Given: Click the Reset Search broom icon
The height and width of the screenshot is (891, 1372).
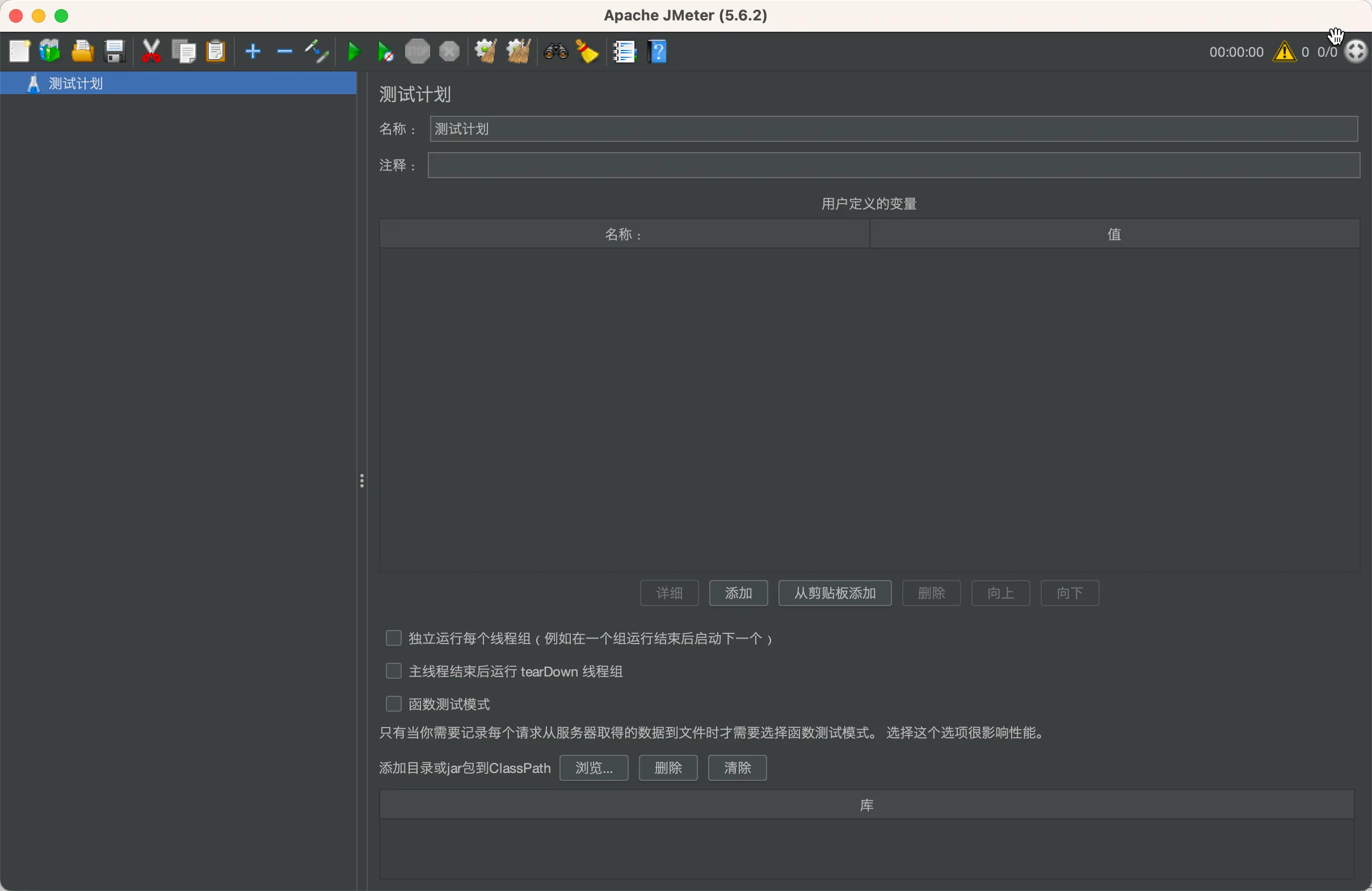Looking at the screenshot, I should pyautogui.click(x=587, y=51).
